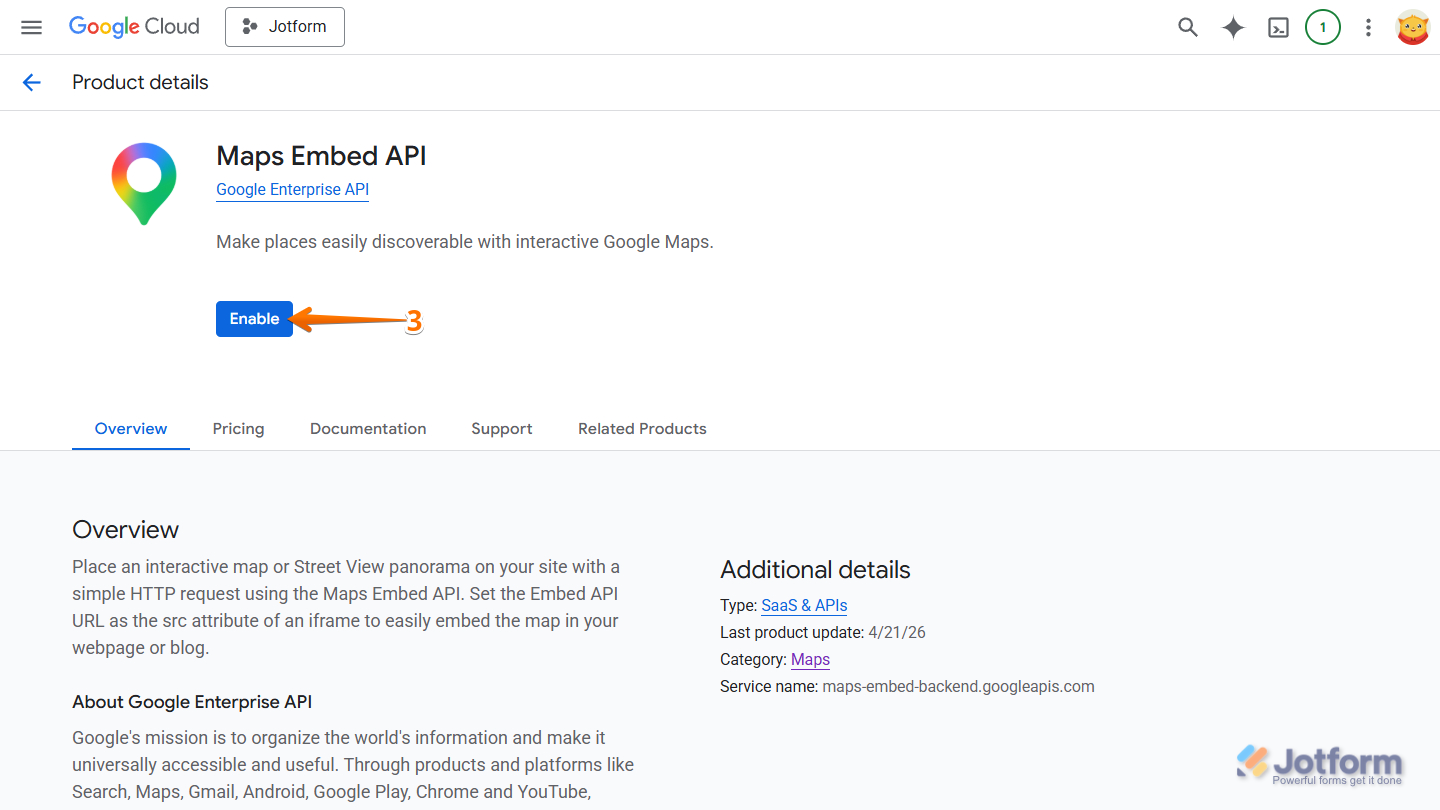The height and width of the screenshot is (810, 1440).
Task: Click the search icon
Action: pyautogui.click(x=1188, y=27)
